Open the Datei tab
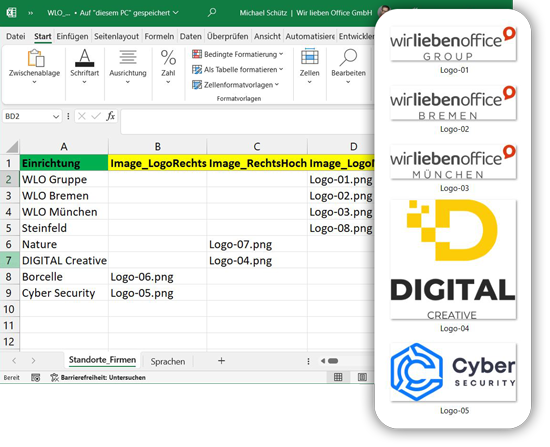Image resolution: width=550 pixels, height=447 pixels. click(x=16, y=36)
